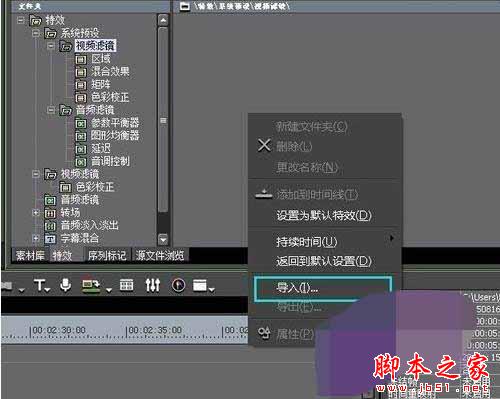This screenshot has height=399, width=500.
Task: Open the round vectorscope icon
Action: point(178,285)
